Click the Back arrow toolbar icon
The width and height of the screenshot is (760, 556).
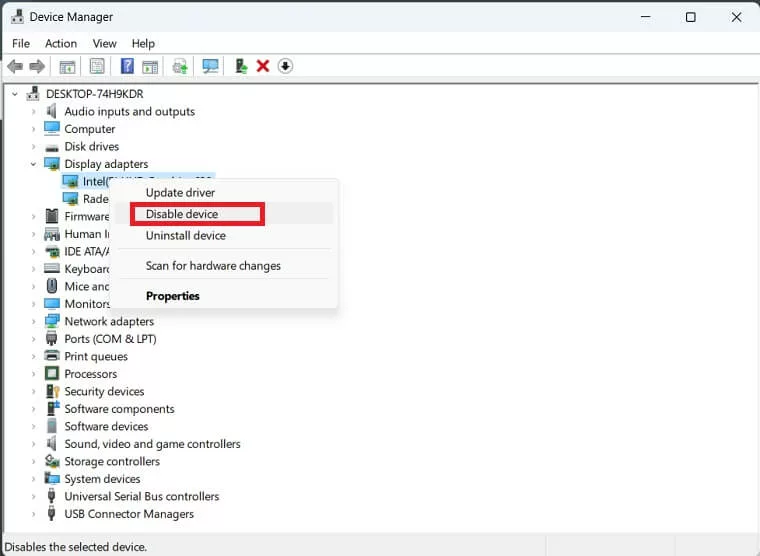(x=15, y=66)
